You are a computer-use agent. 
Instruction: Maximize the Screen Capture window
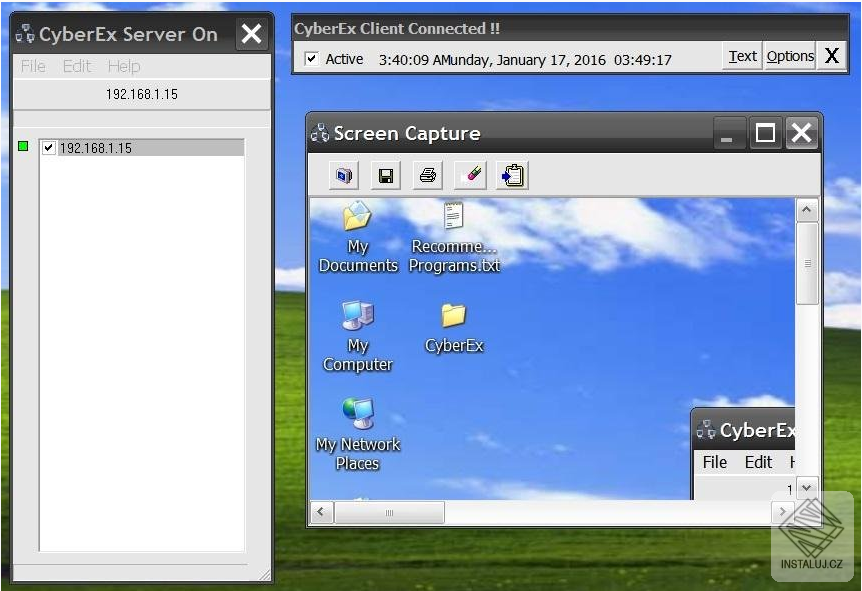(765, 132)
